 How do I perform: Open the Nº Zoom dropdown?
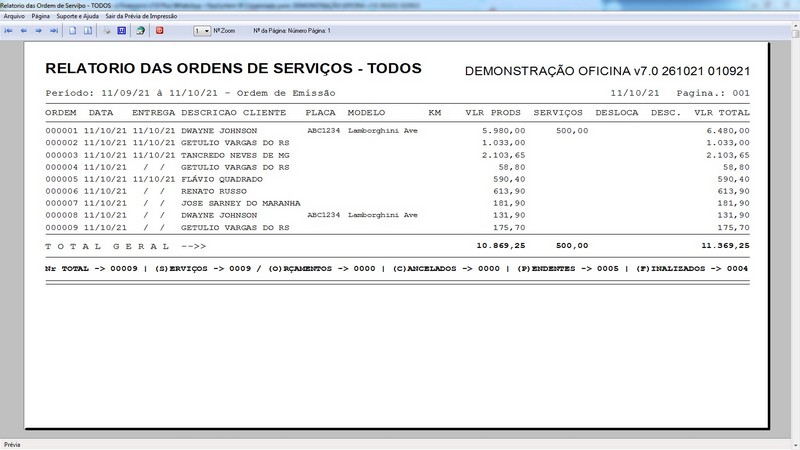tap(202, 31)
